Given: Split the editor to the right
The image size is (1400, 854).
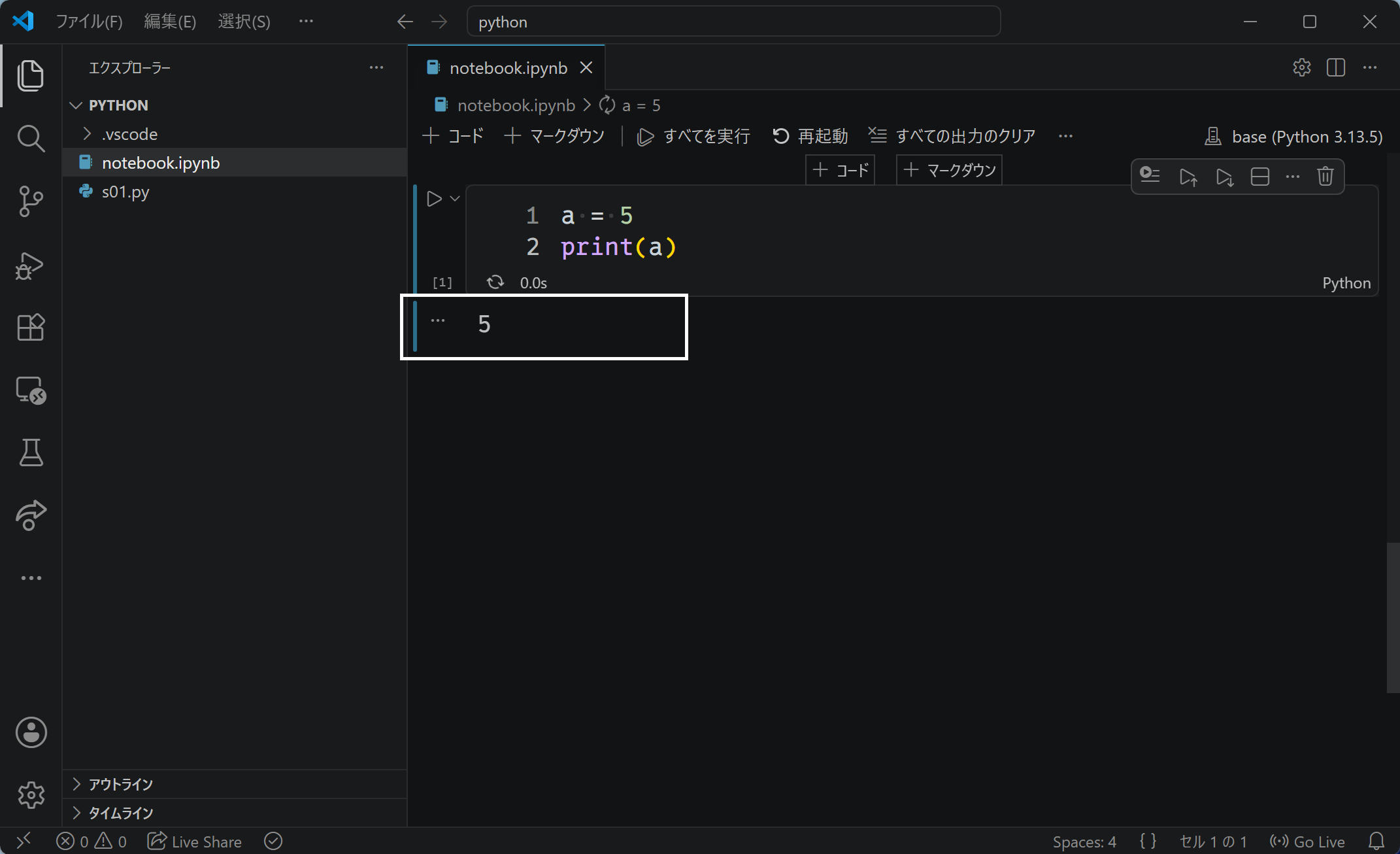Looking at the screenshot, I should pyautogui.click(x=1335, y=67).
